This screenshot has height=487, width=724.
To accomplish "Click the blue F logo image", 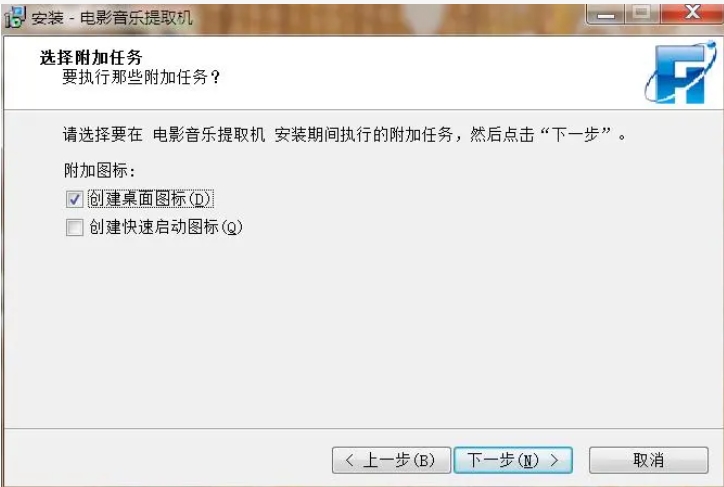I will pyautogui.click(x=680, y=72).
